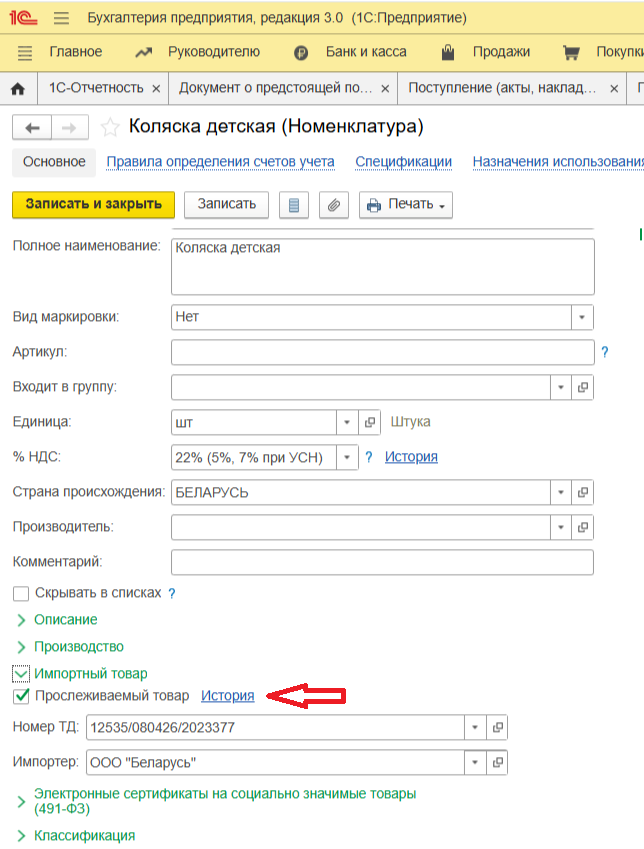Go to the home start page icon
Screen dimensions: 644x849
point(18,88)
